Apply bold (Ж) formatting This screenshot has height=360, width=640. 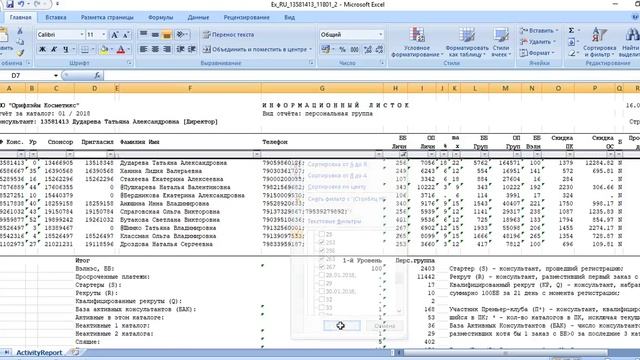click(42, 49)
